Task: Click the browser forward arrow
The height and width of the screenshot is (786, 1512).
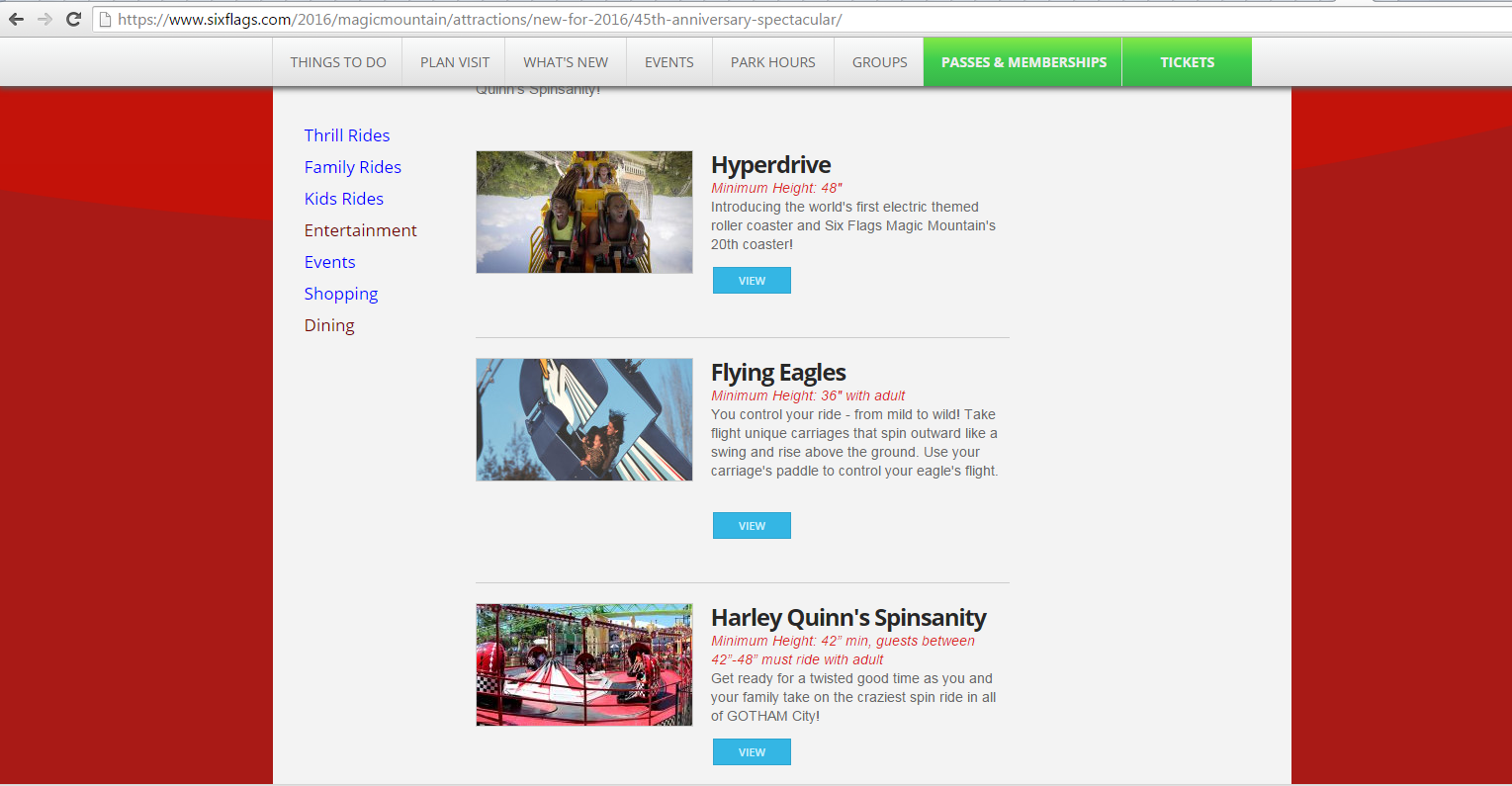Action: pyautogui.click(x=44, y=19)
